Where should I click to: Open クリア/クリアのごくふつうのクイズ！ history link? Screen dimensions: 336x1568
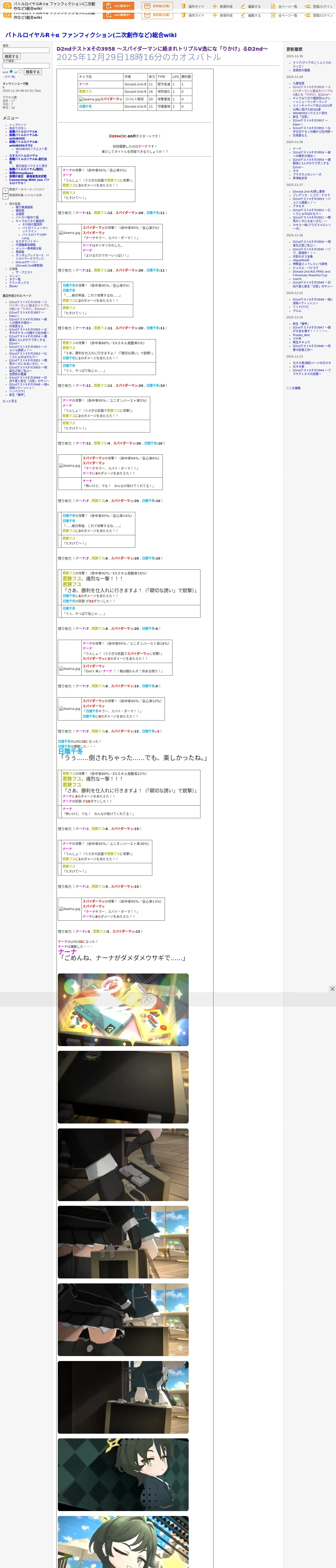pyautogui.click(x=312, y=65)
